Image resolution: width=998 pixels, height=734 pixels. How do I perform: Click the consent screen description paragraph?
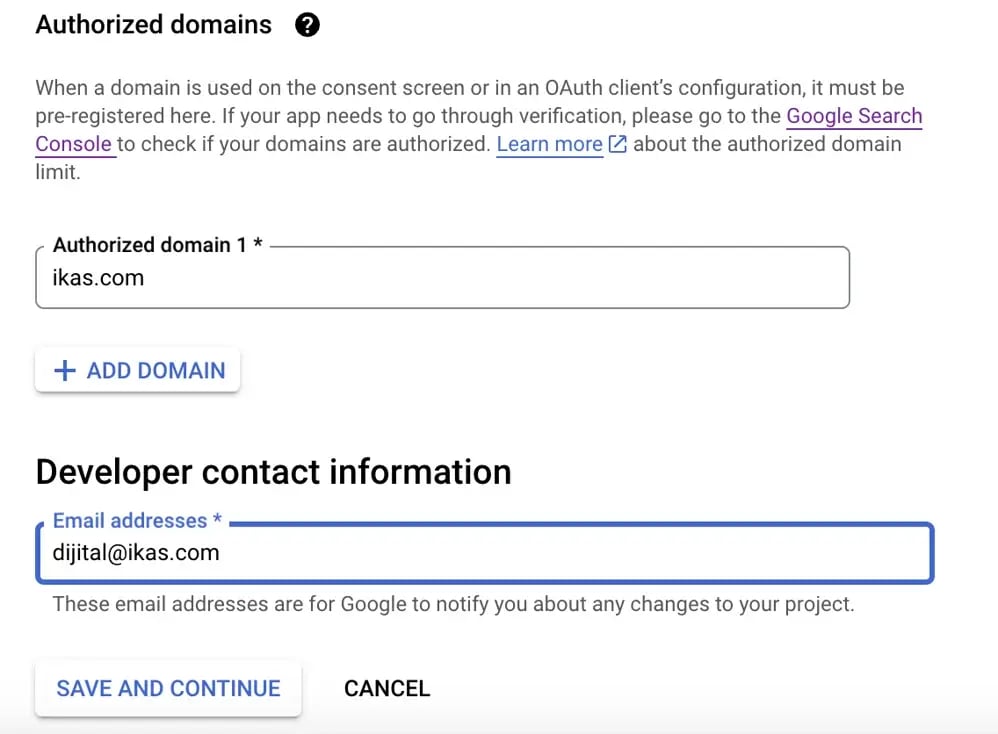479,130
